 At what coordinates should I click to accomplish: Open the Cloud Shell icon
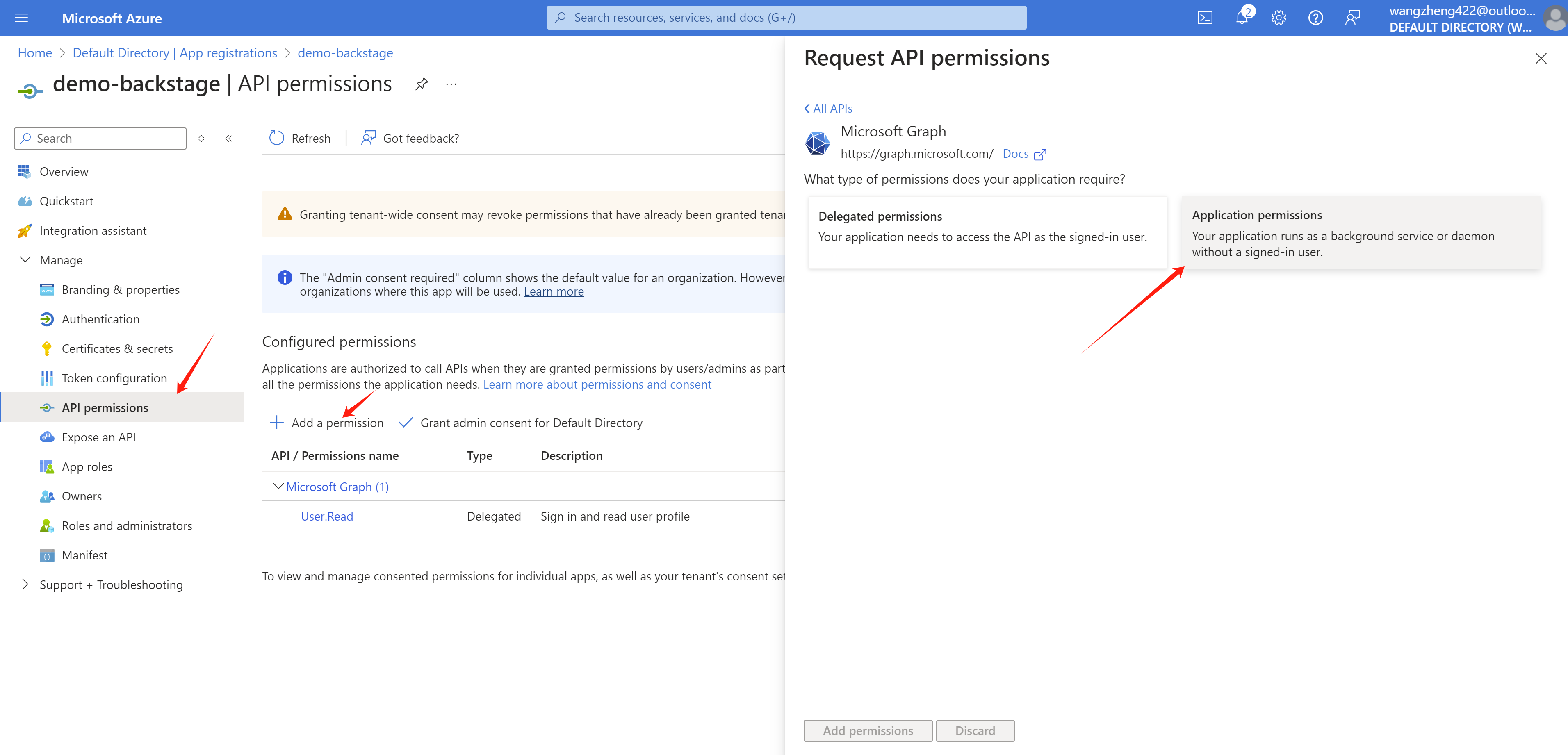[1205, 18]
